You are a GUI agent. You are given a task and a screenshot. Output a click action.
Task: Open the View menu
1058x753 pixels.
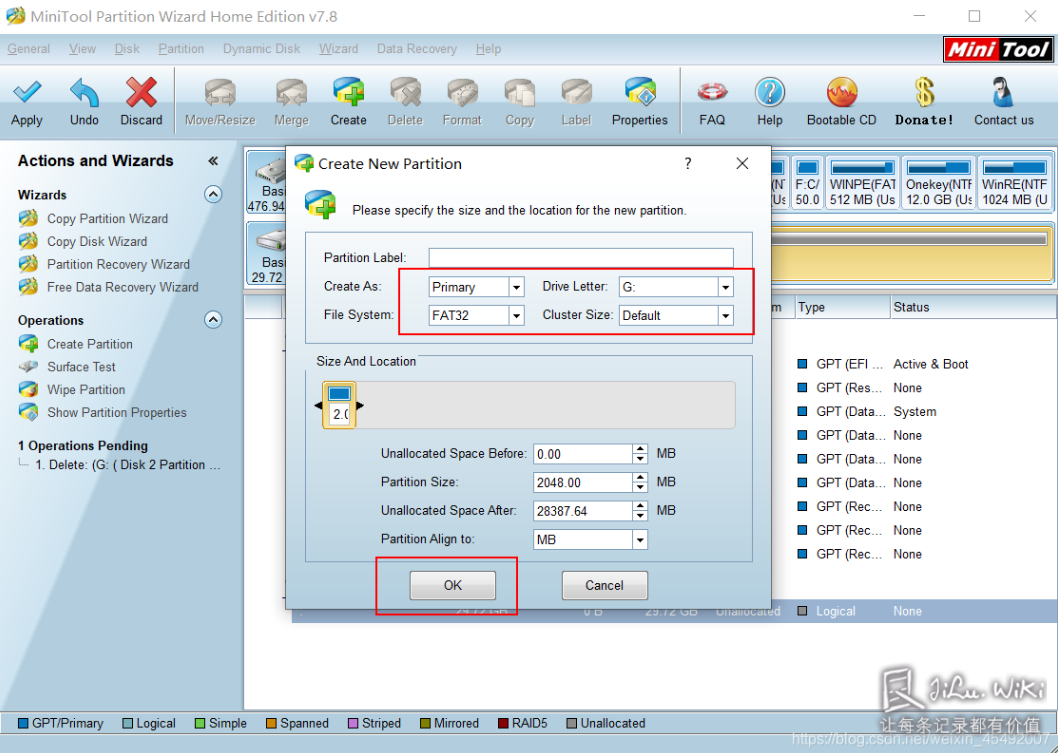pos(82,49)
